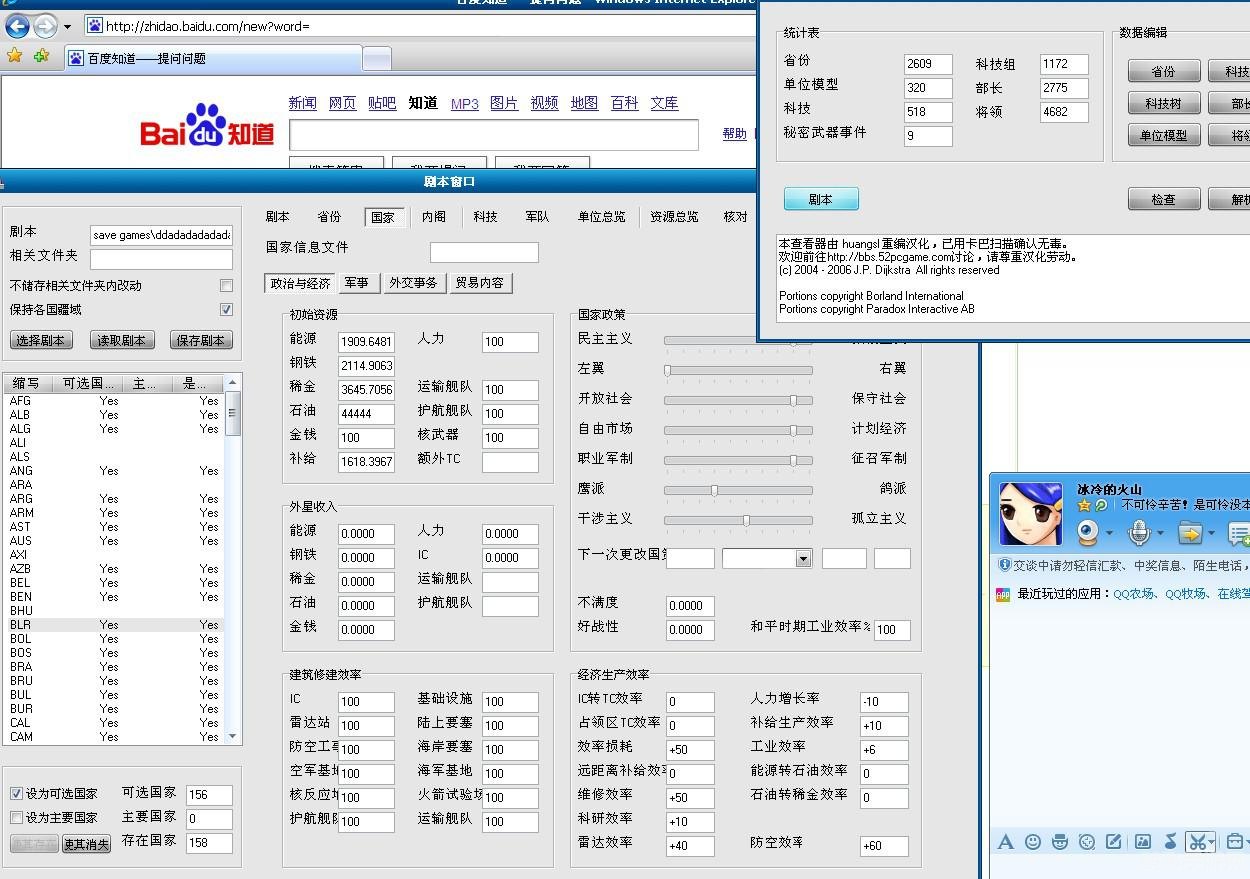This screenshot has width=1250, height=879.
Task: Open the font settings icon in QQ chat
Action: point(1006,842)
